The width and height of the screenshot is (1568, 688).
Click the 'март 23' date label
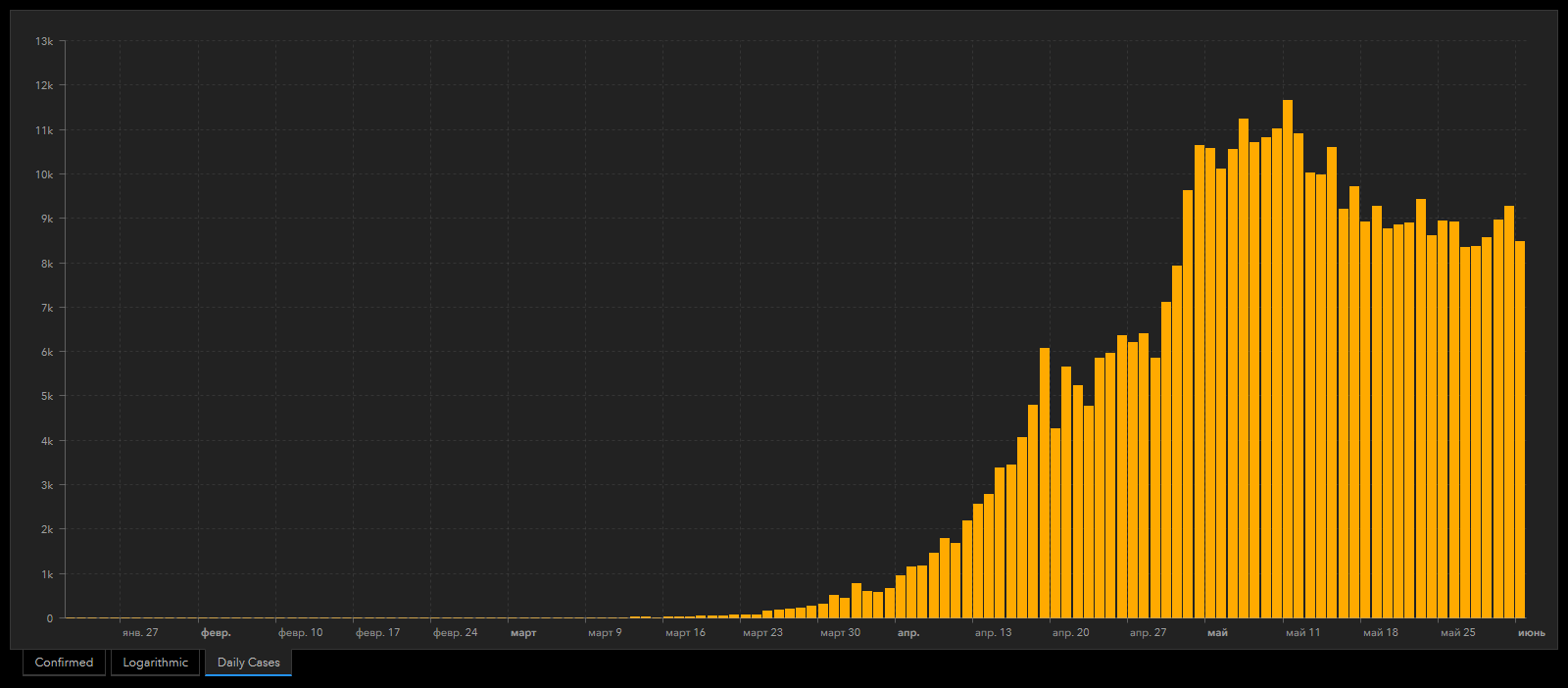click(x=762, y=632)
